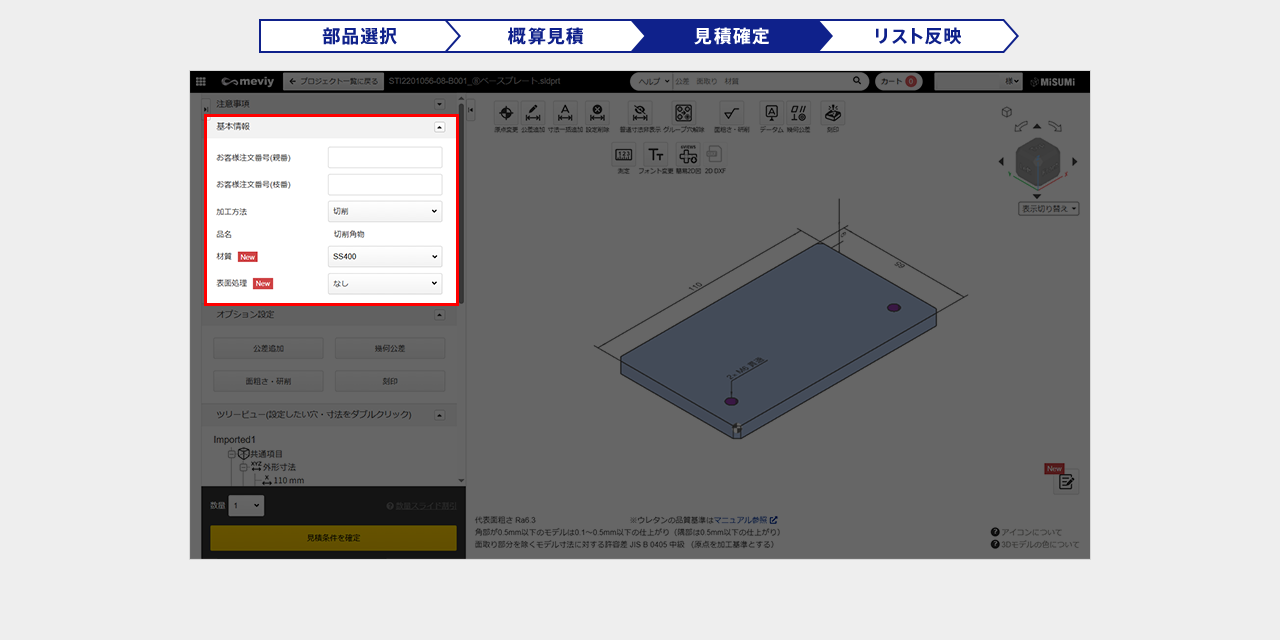Open the フォント変更 font change tool

click(x=655, y=156)
